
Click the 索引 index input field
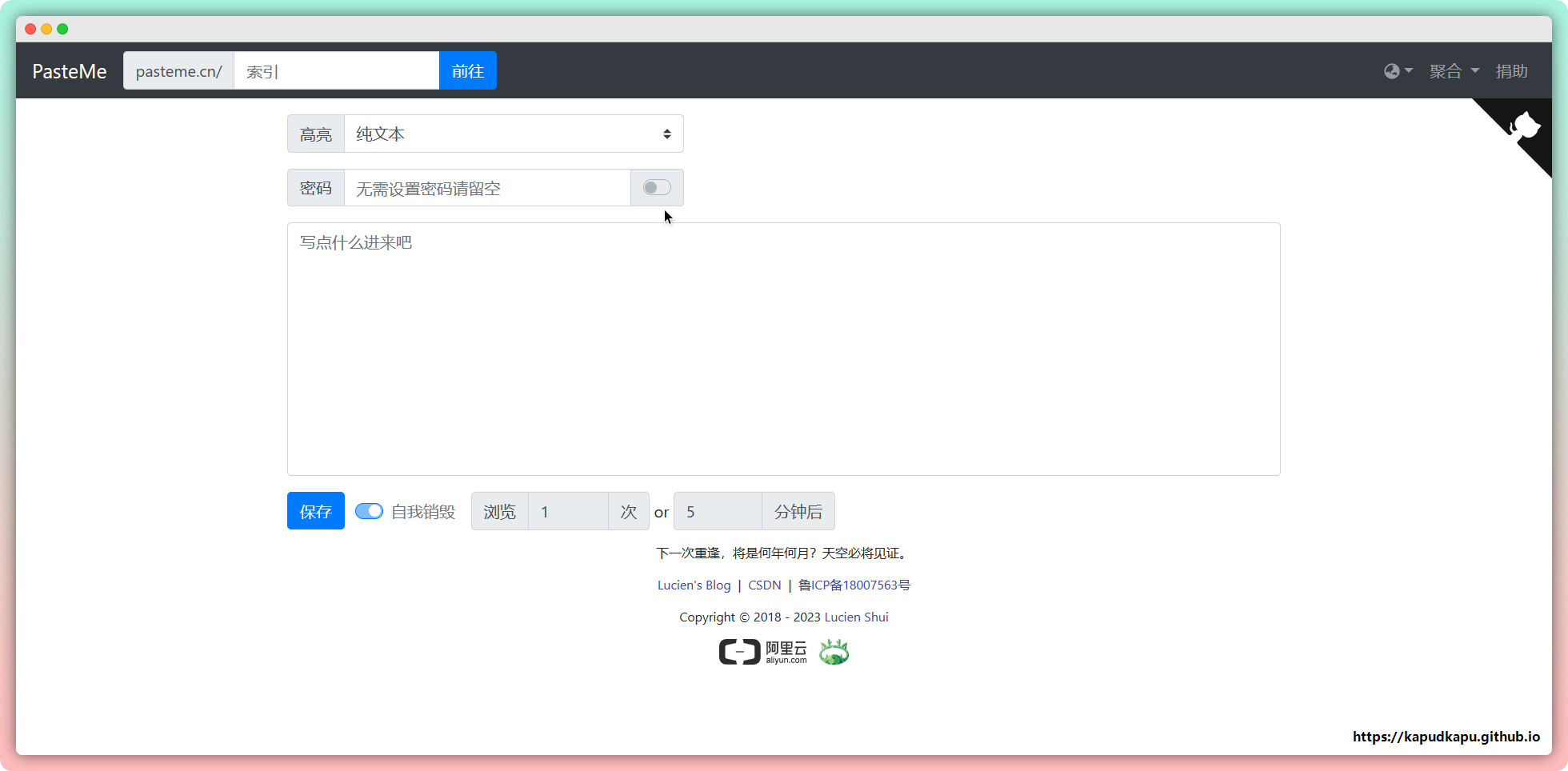336,71
